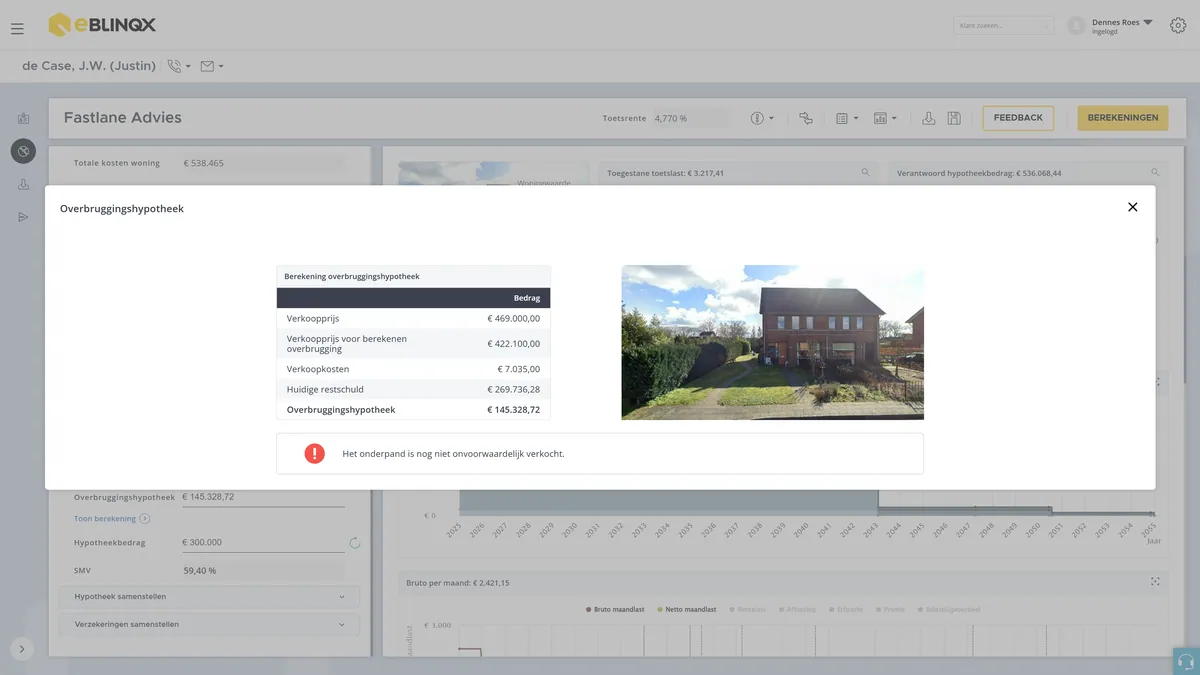
Task: Open the exclamation warnings dropdown
Action: click(762, 118)
